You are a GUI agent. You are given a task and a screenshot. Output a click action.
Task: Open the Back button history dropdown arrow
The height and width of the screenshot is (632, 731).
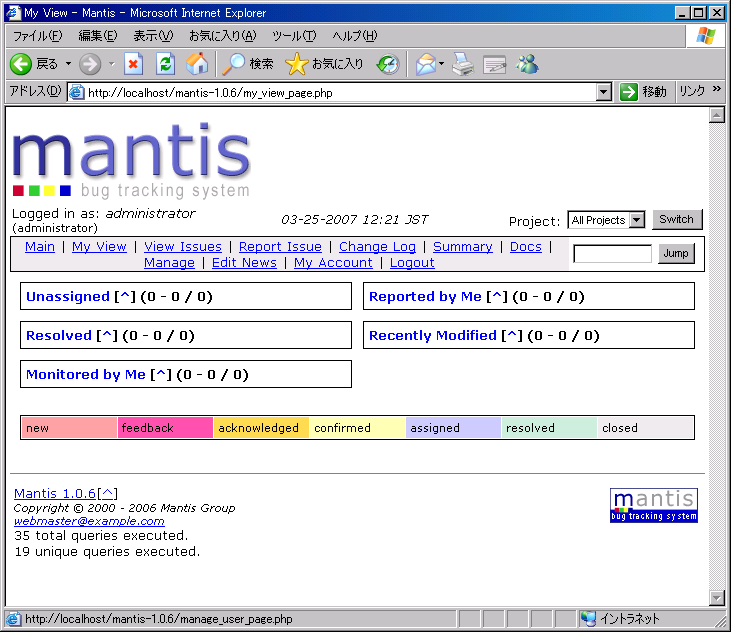[x=68, y=64]
